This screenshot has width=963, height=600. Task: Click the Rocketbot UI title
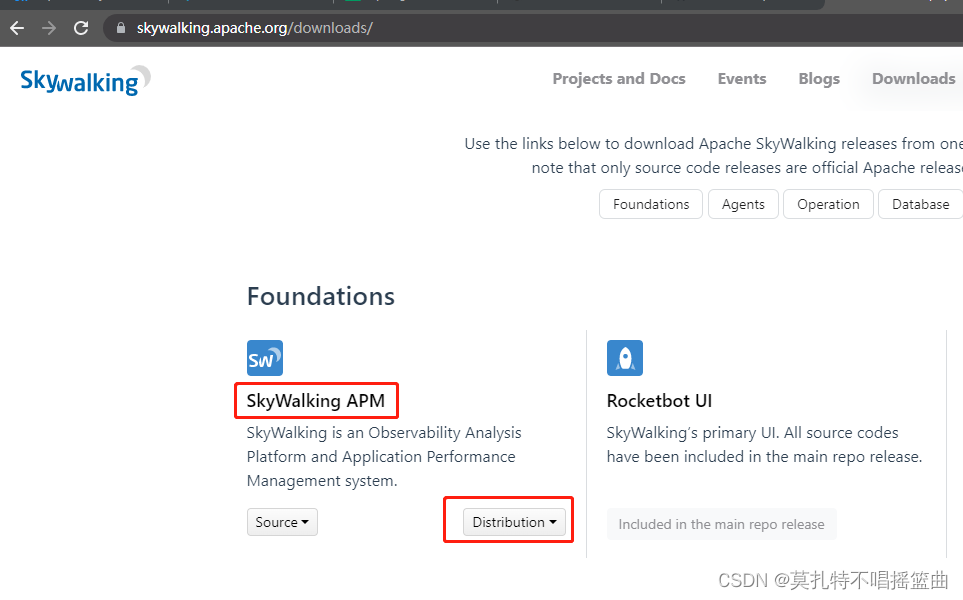click(659, 400)
